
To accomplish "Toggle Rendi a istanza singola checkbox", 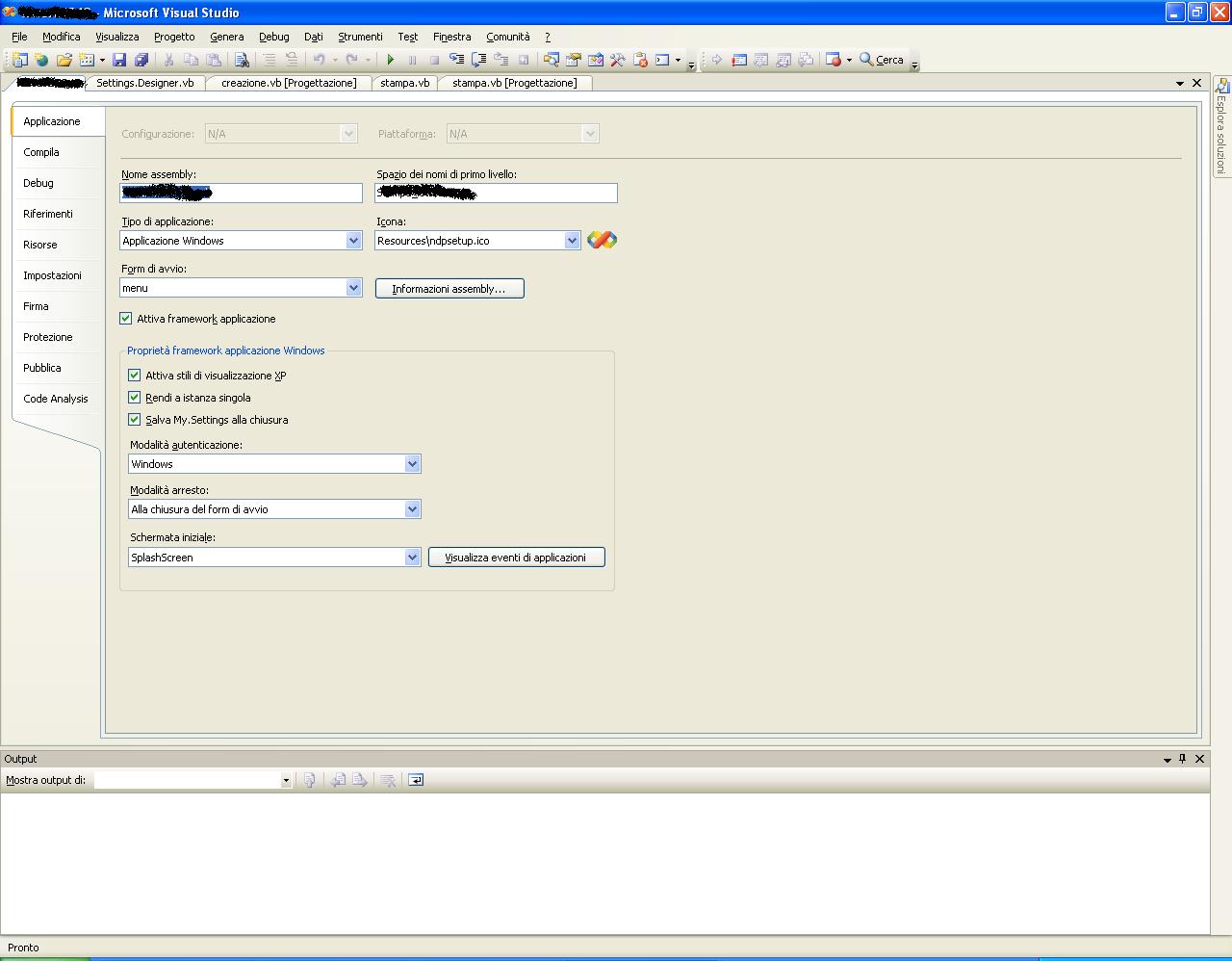I will pyautogui.click(x=135, y=398).
